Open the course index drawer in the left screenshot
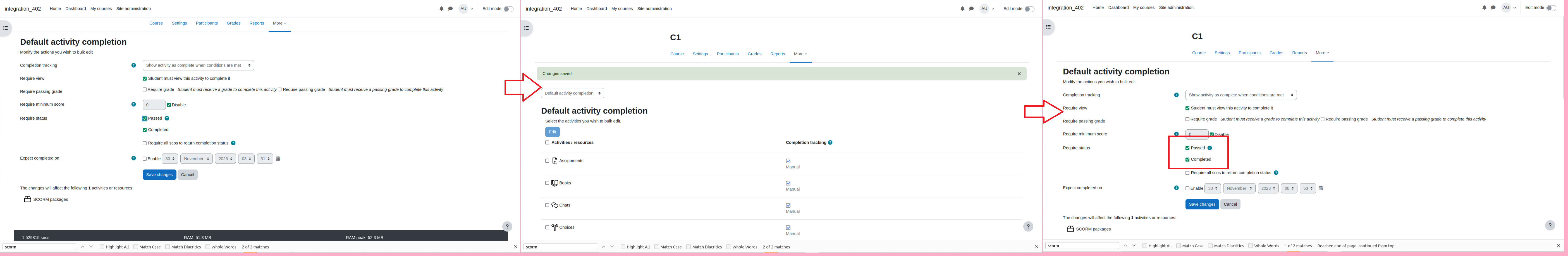Screen dimensions: 1568x256 (x=6, y=28)
